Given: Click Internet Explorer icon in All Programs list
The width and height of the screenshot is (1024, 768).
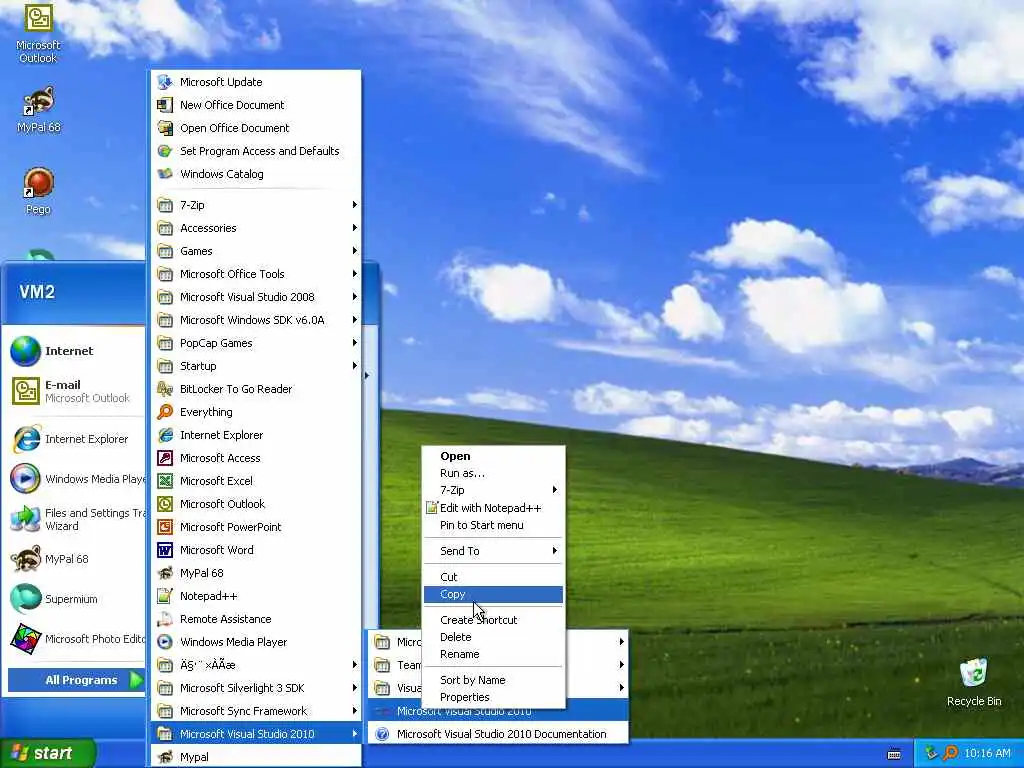Looking at the screenshot, I should coord(165,435).
